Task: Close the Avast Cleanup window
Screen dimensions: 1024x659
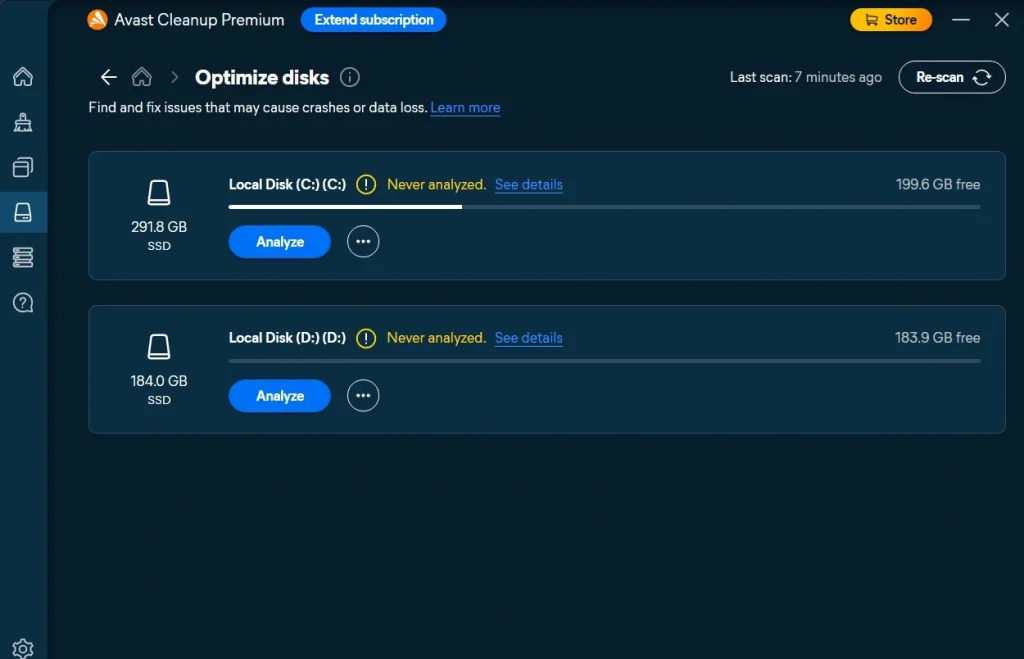Action: pos(1001,20)
